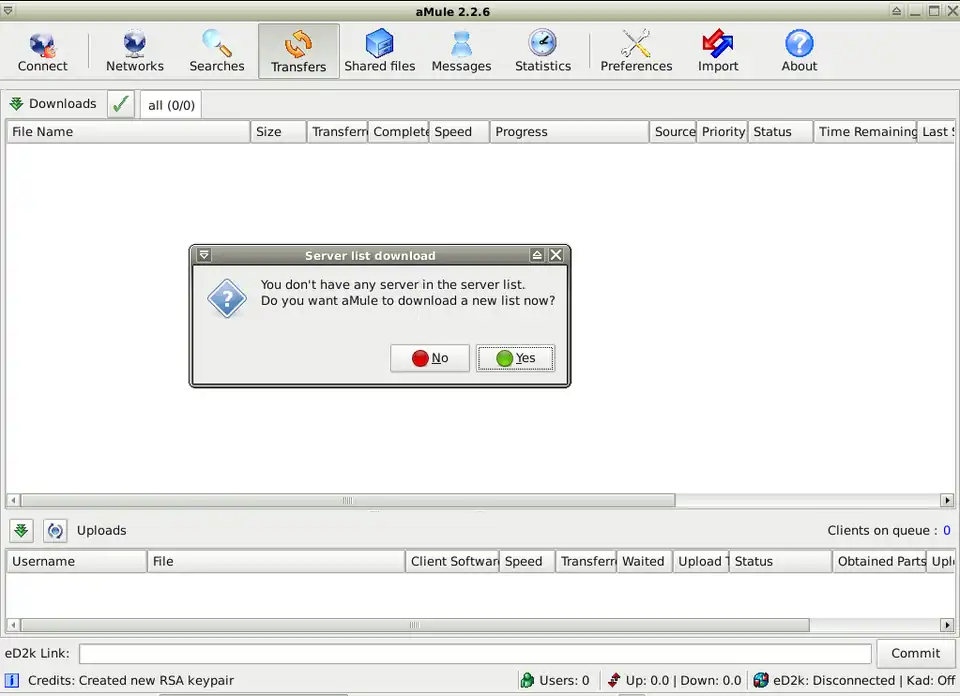This screenshot has height=696, width=960.
Task: Open the main window menu arrow
Action: pos(7,11)
